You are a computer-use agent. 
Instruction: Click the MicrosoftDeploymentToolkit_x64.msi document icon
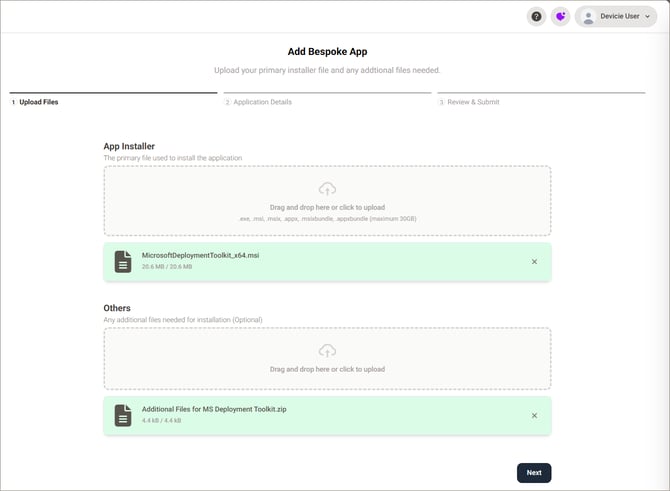(122, 261)
